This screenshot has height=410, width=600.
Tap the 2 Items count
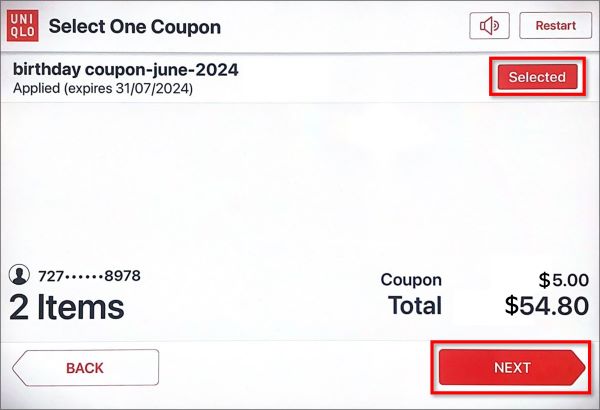67,307
